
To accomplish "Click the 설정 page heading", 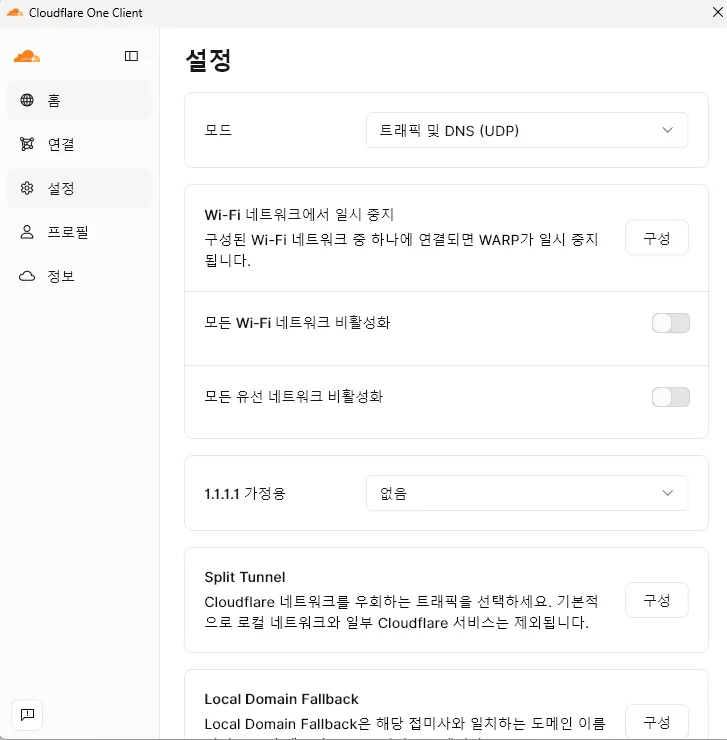I will coord(208,60).
